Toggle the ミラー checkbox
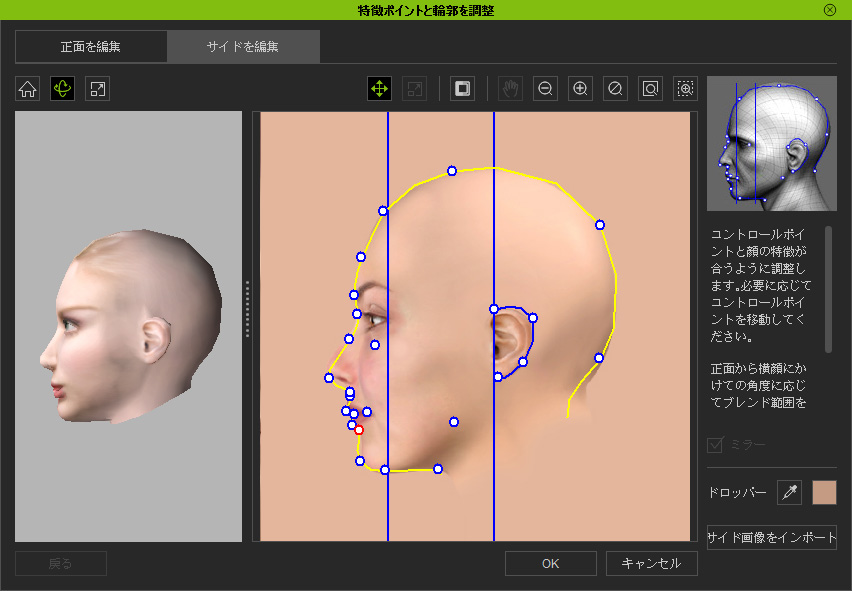852x591 pixels. point(715,445)
